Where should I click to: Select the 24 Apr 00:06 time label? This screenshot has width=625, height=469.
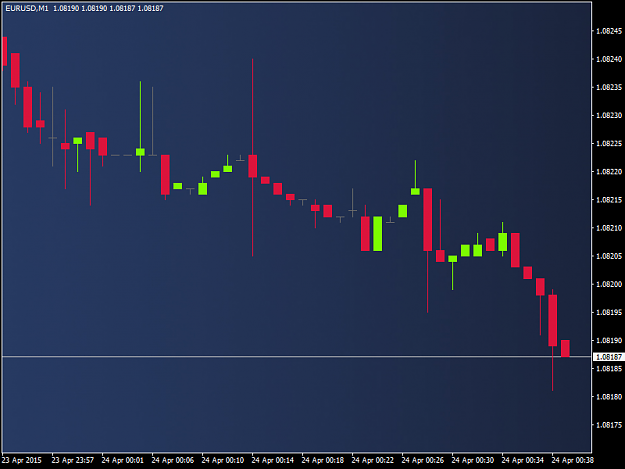173,460
